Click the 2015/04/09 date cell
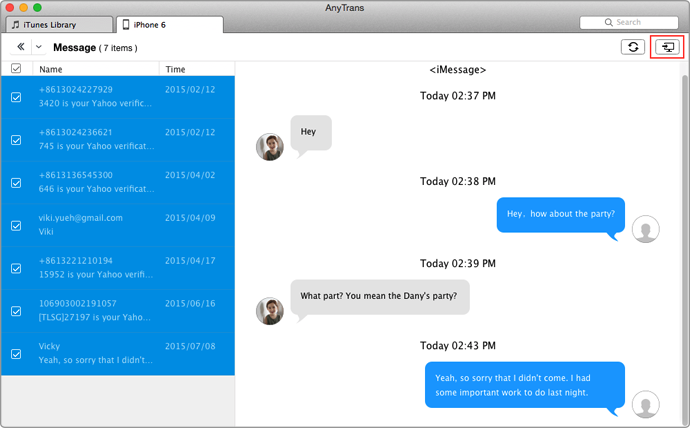Viewport: 690px width, 428px height. [x=190, y=218]
